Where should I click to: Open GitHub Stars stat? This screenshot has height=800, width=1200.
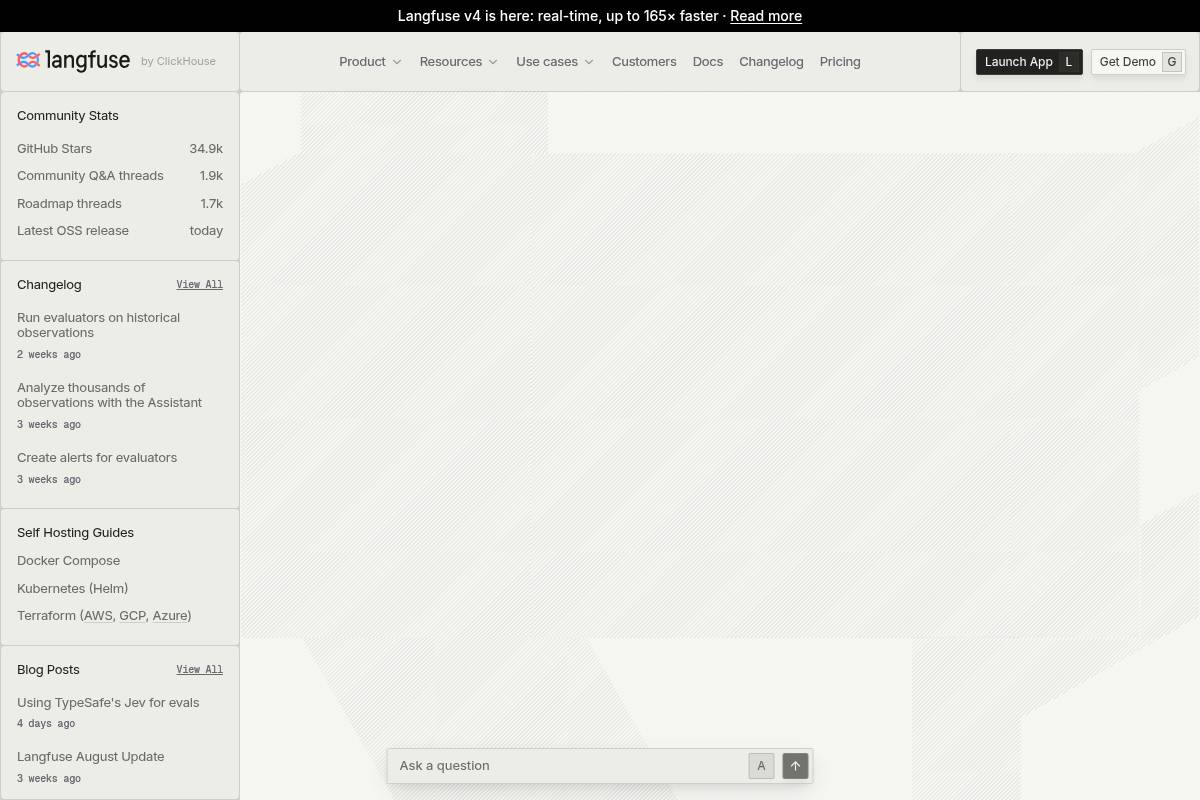click(x=120, y=148)
